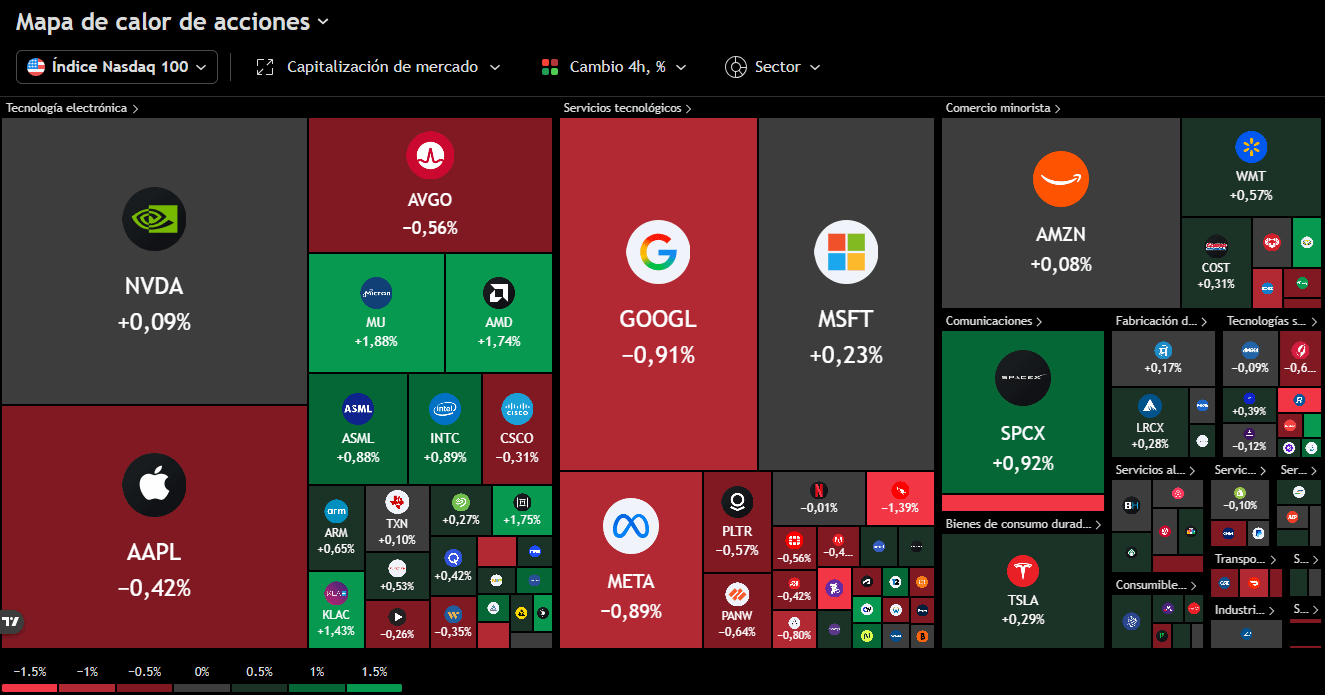
Task: Expand the Industri... sector
Action: [1246, 608]
